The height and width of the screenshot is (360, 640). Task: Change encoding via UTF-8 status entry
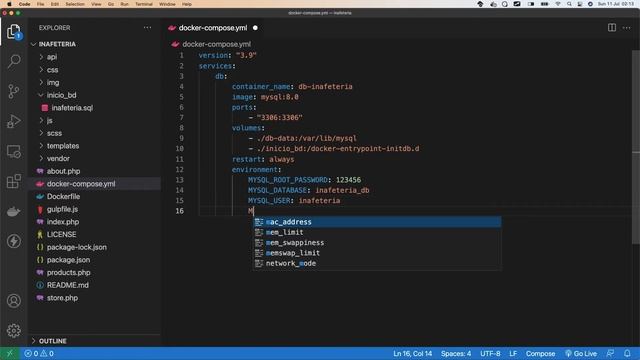point(490,353)
